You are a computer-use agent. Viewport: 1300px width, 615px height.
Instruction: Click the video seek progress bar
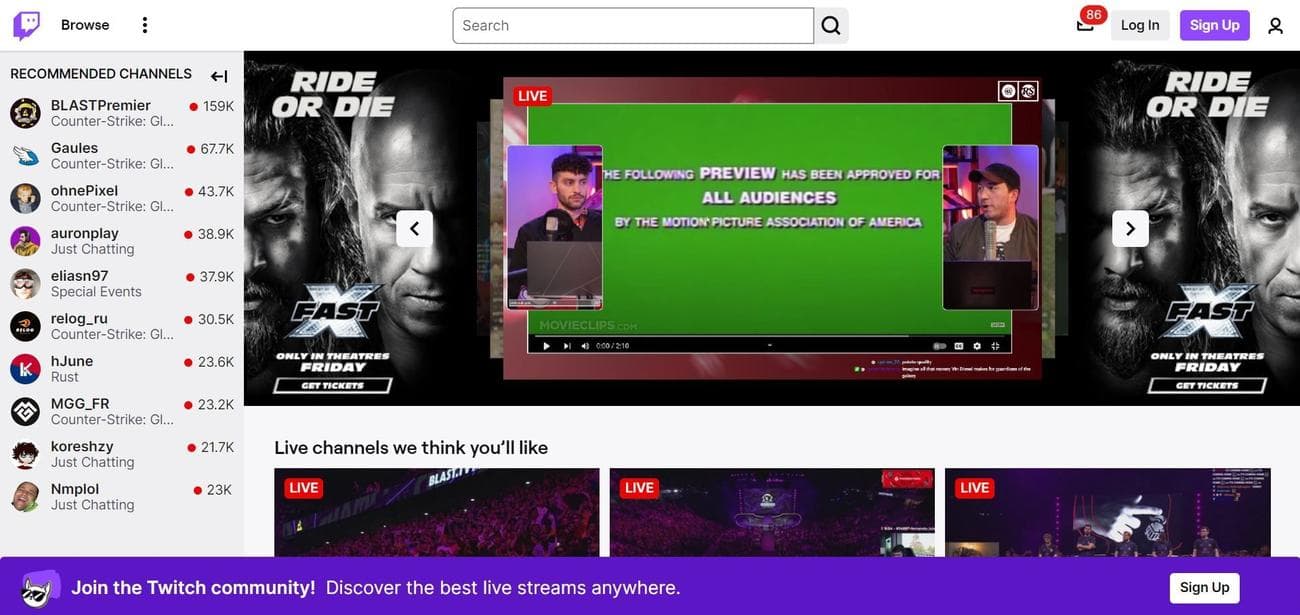770,336
